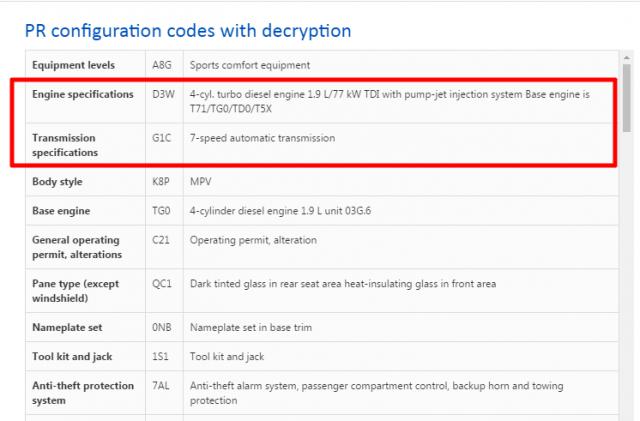Click the TG0 base engine code
This screenshot has height=421, width=640.
point(161,211)
